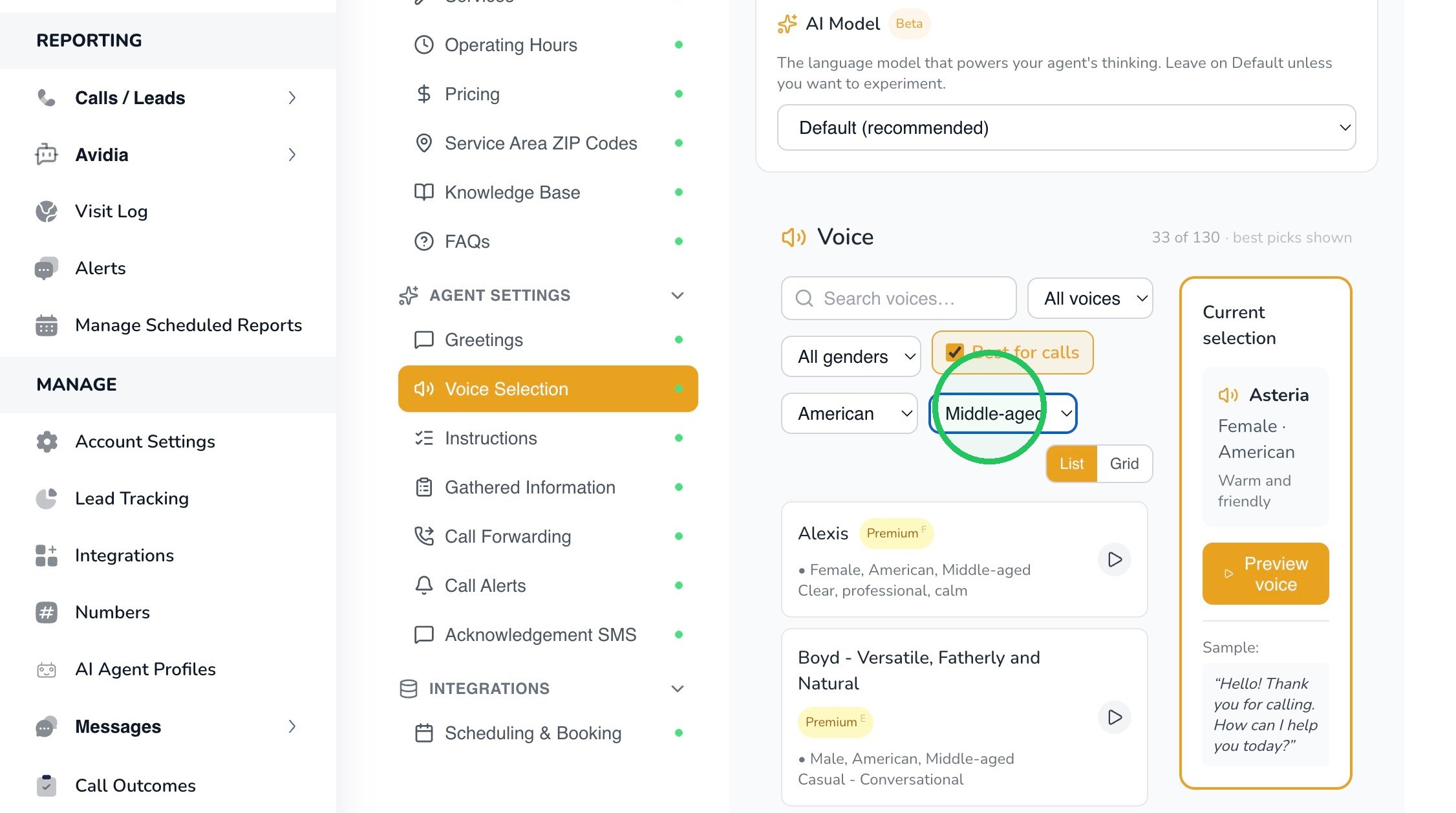The width and height of the screenshot is (1456, 813).
Task: Click the Preview voice button
Action: 1265,574
